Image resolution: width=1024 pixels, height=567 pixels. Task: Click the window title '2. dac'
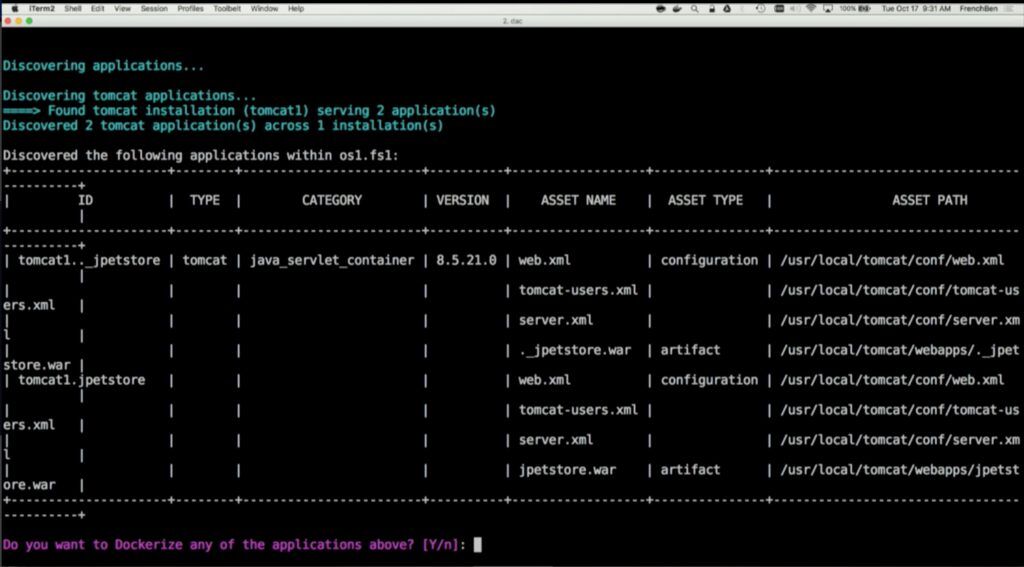pyautogui.click(x=512, y=21)
